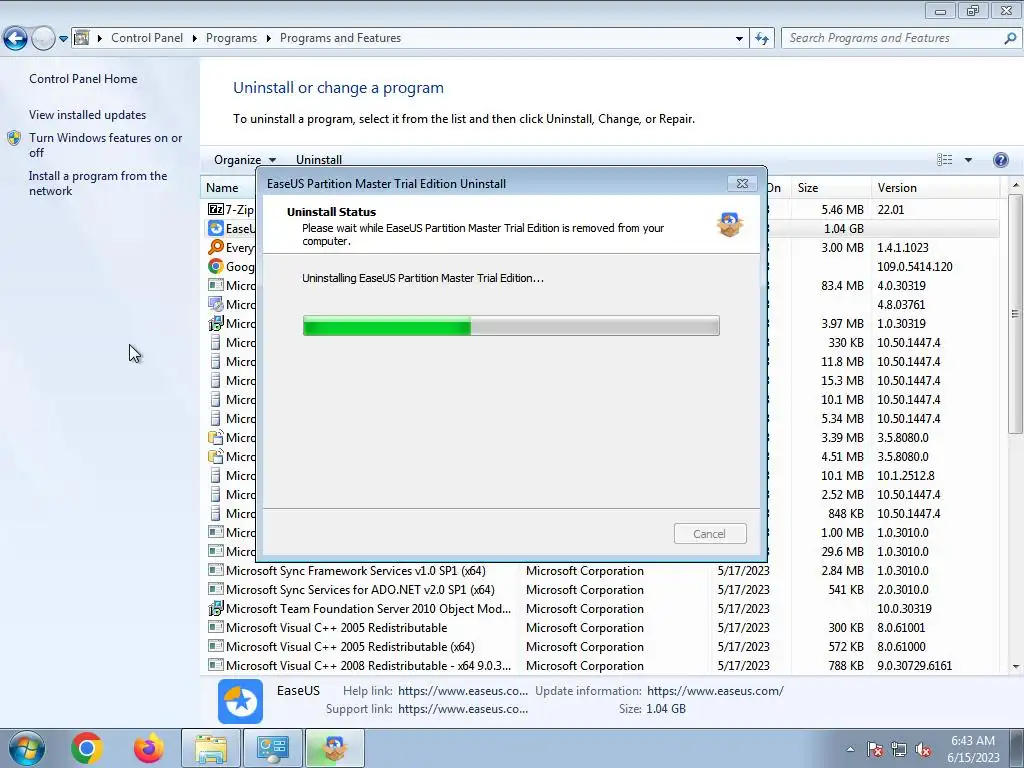Open Turn Windows features on or off
This screenshot has width=1024, height=768.
click(105, 145)
